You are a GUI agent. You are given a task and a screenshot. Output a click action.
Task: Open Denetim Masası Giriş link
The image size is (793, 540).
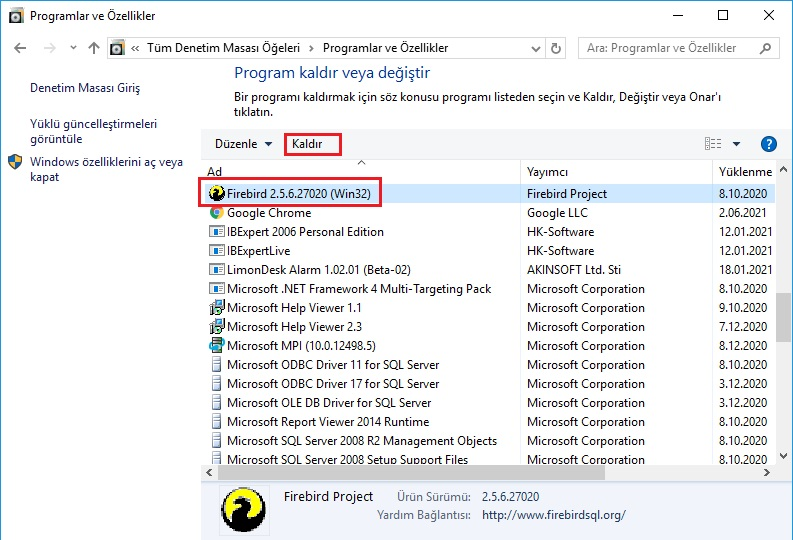tap(85, 88)
